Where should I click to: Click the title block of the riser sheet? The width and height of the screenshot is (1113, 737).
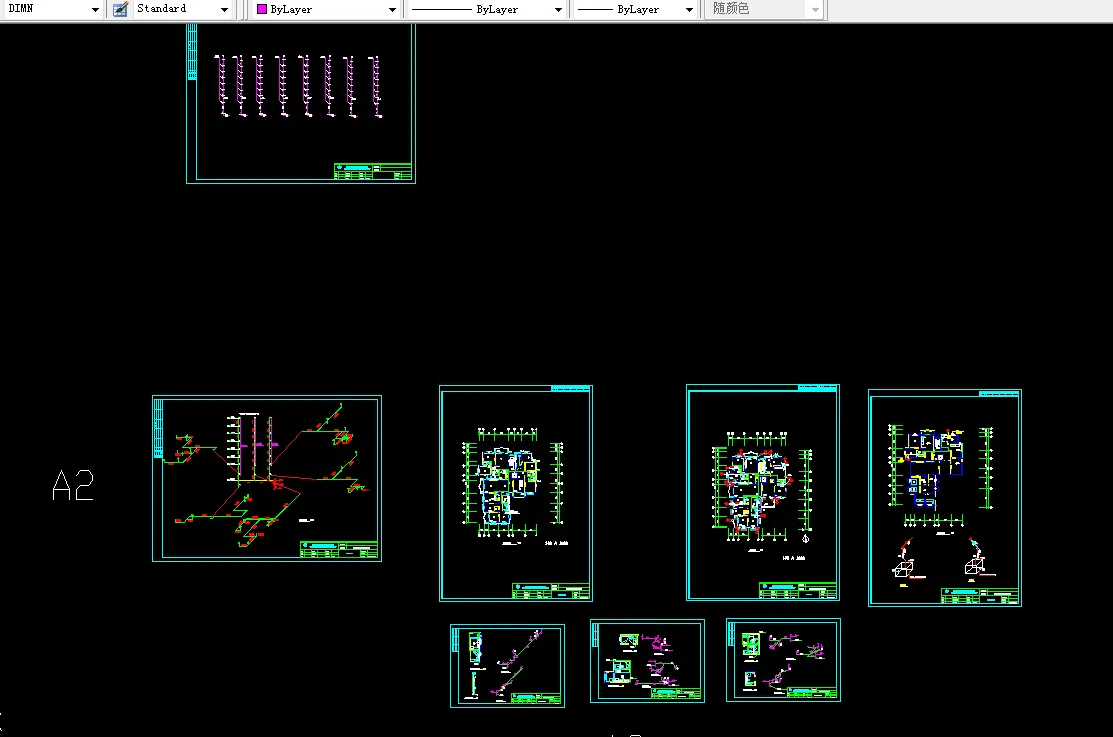click(373, 171)
